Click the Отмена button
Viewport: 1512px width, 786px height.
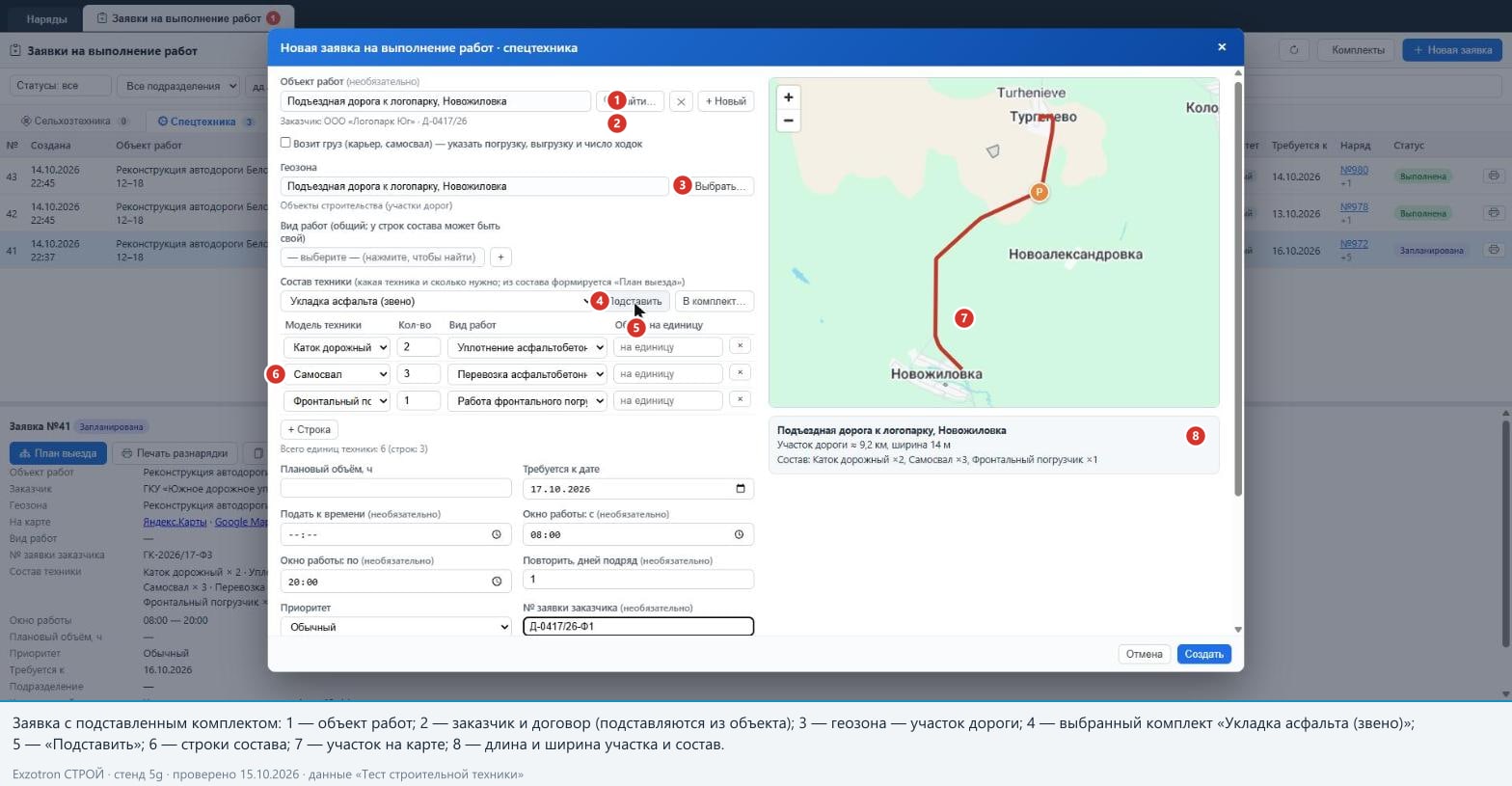point(1145,654)
